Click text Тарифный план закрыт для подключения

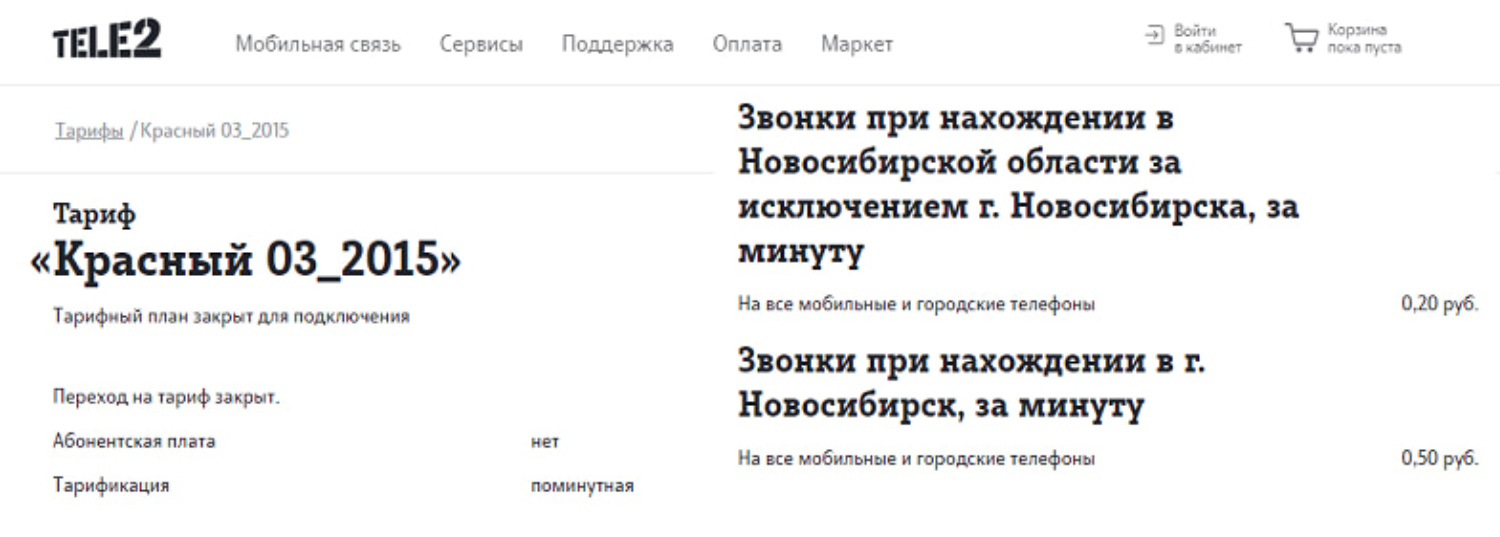(x=231, y=317)
